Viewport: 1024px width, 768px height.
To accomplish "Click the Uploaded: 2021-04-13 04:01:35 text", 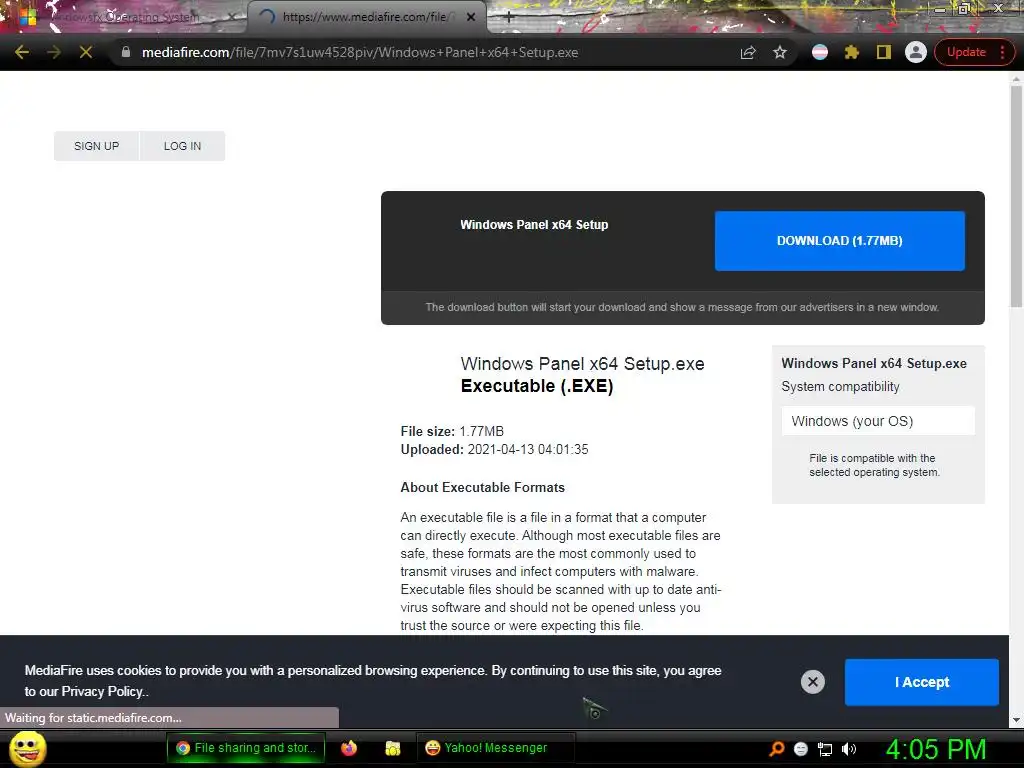I will tap(494, 449).
